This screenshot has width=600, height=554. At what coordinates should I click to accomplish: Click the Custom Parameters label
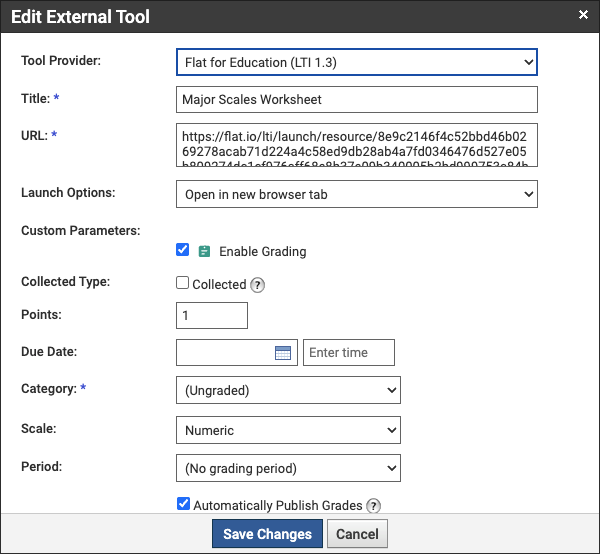(x=81, y=231)
